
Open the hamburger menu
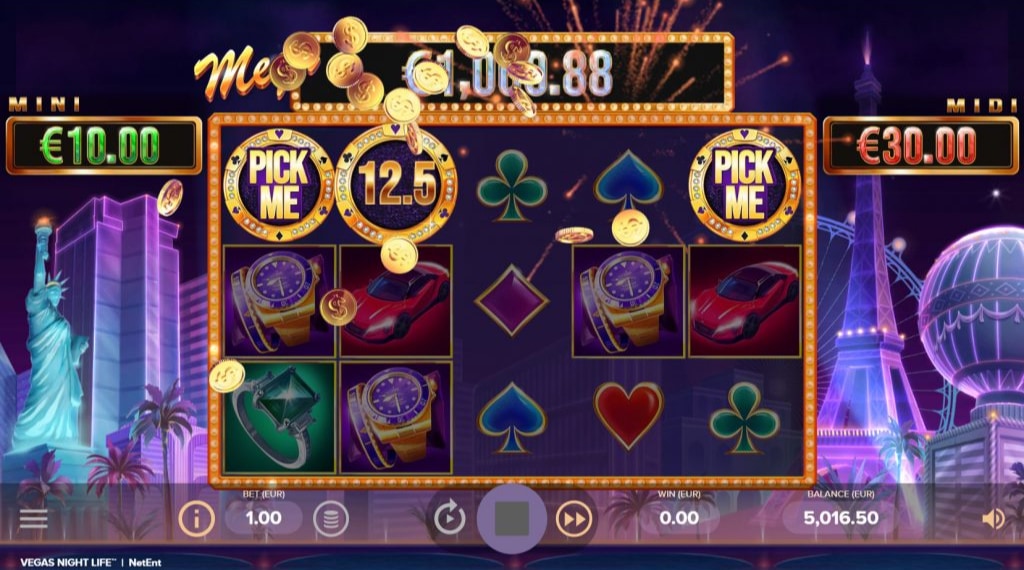(33, 519)
